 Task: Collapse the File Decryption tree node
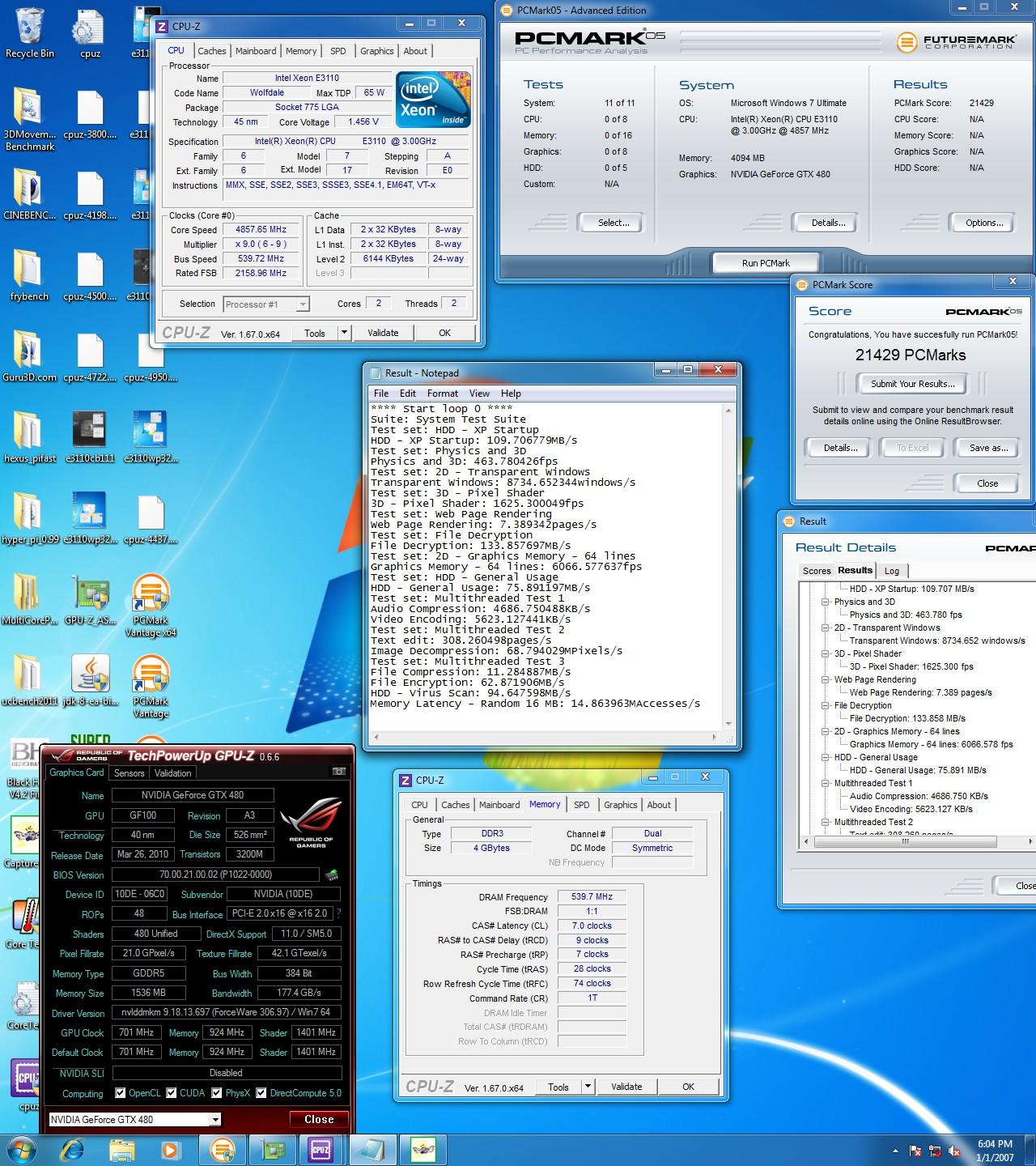pyautogui.click(x=825, y=705)
